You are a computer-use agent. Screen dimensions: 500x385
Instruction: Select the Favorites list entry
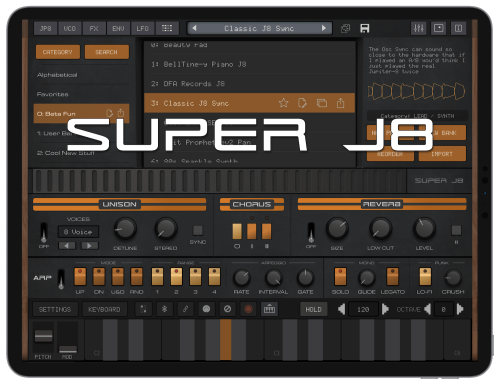pos(81,94)
